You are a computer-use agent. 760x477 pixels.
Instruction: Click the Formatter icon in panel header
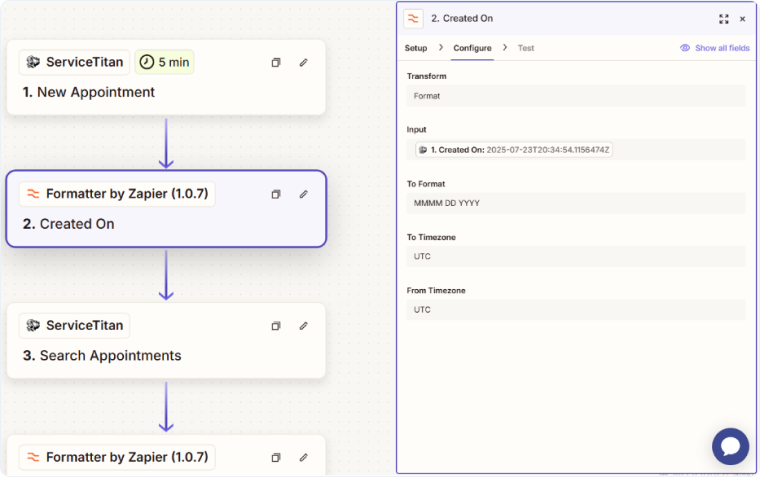click(x=413, y=18)
